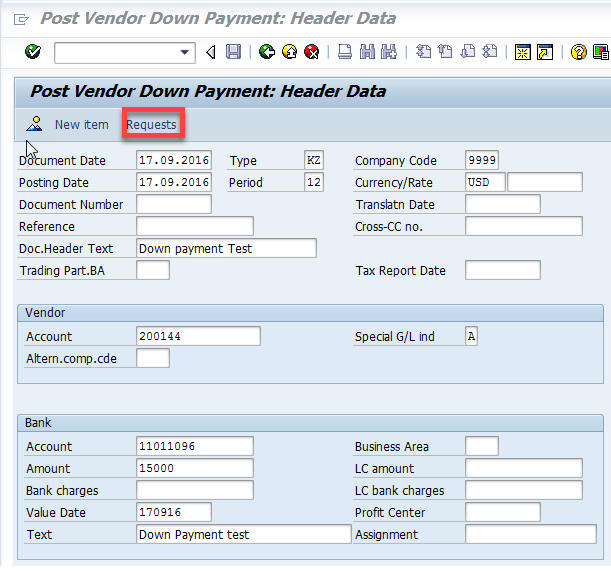Go to Next Page icon
The image size is (611, 572).
468,52
